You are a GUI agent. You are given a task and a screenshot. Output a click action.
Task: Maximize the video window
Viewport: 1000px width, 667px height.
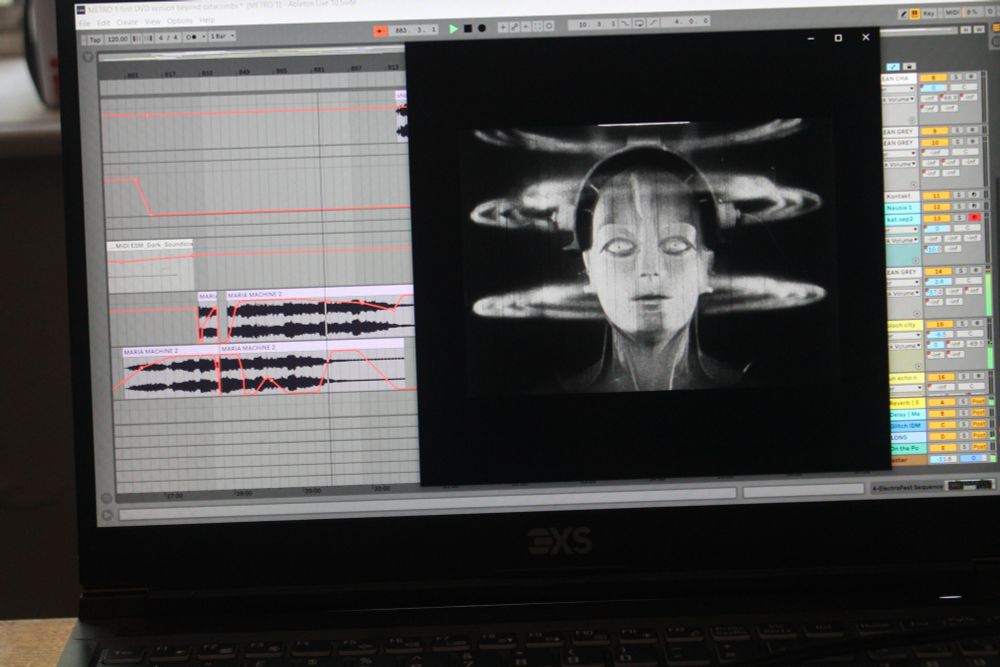tap(838, 38)
